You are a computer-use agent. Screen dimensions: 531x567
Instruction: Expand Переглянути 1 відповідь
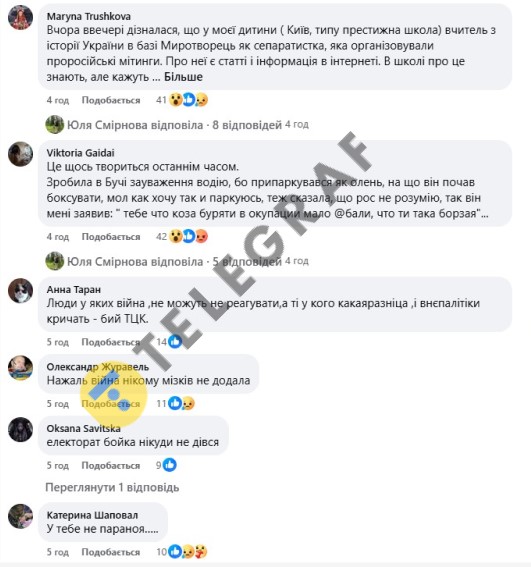(112, 487)
